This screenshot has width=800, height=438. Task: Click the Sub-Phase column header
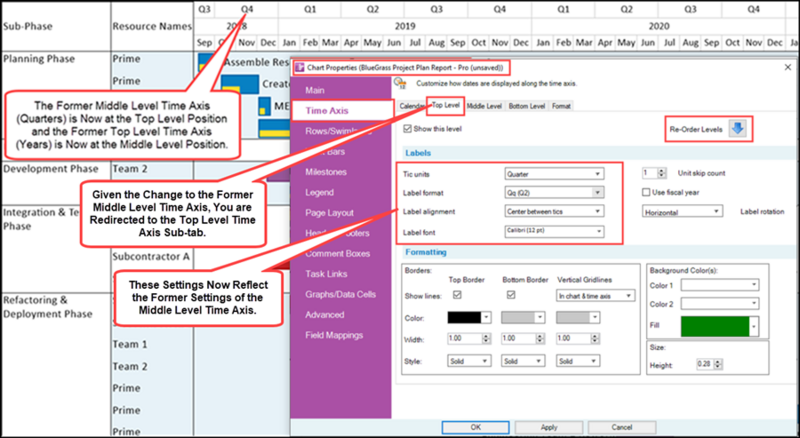(28, 27)
